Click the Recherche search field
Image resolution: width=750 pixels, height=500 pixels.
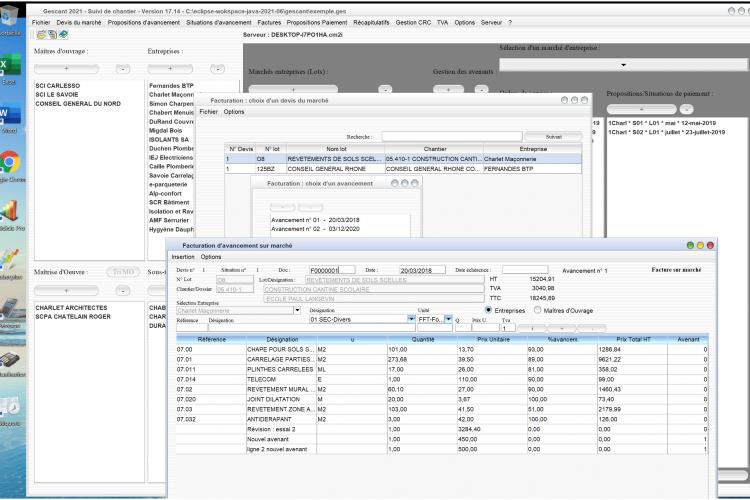click(x=452, y=137)
